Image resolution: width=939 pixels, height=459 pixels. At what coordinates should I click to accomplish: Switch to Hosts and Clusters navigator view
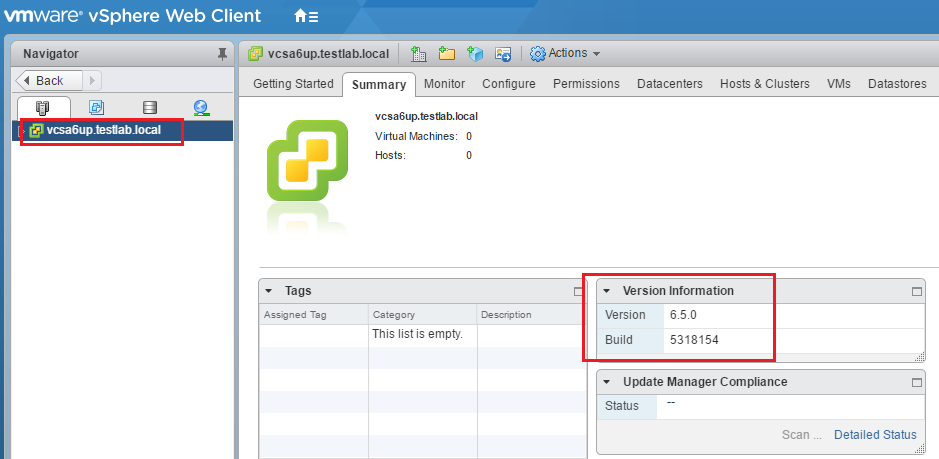pyautogui.click(x=43, y=107)
